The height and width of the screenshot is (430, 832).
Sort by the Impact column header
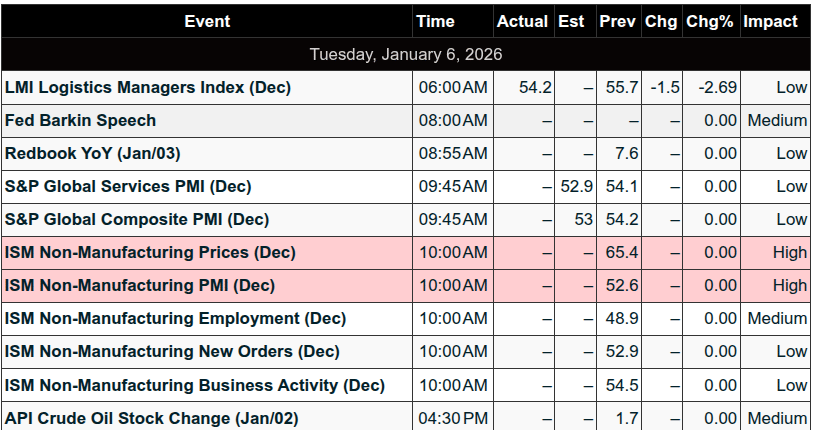770,21
